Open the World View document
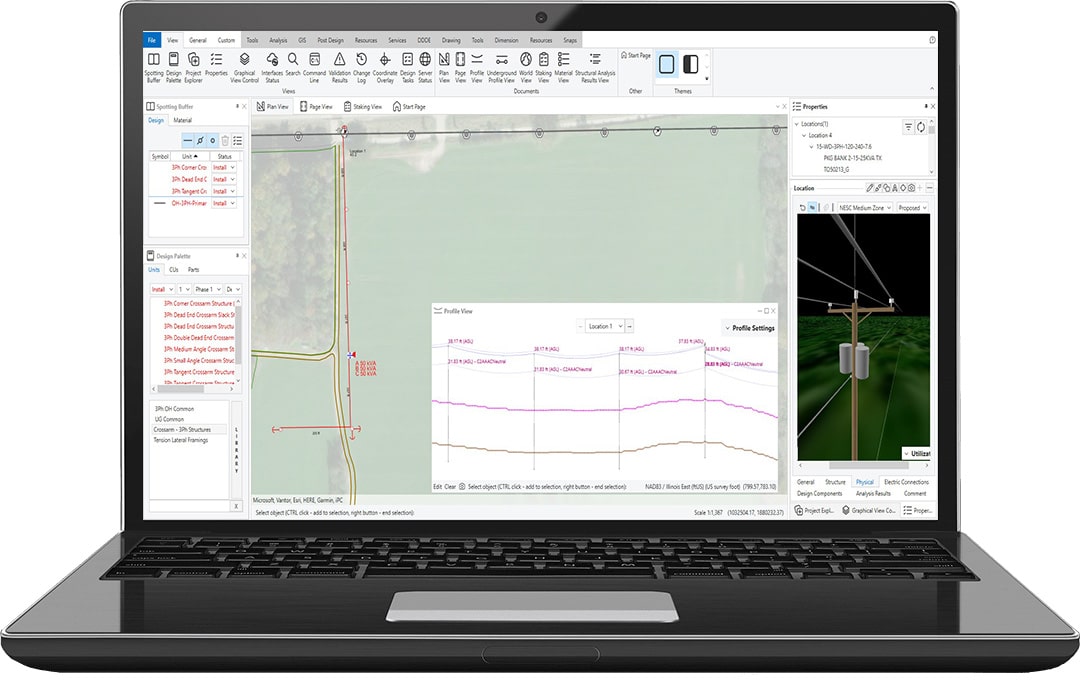 click(x=526, y=61)
